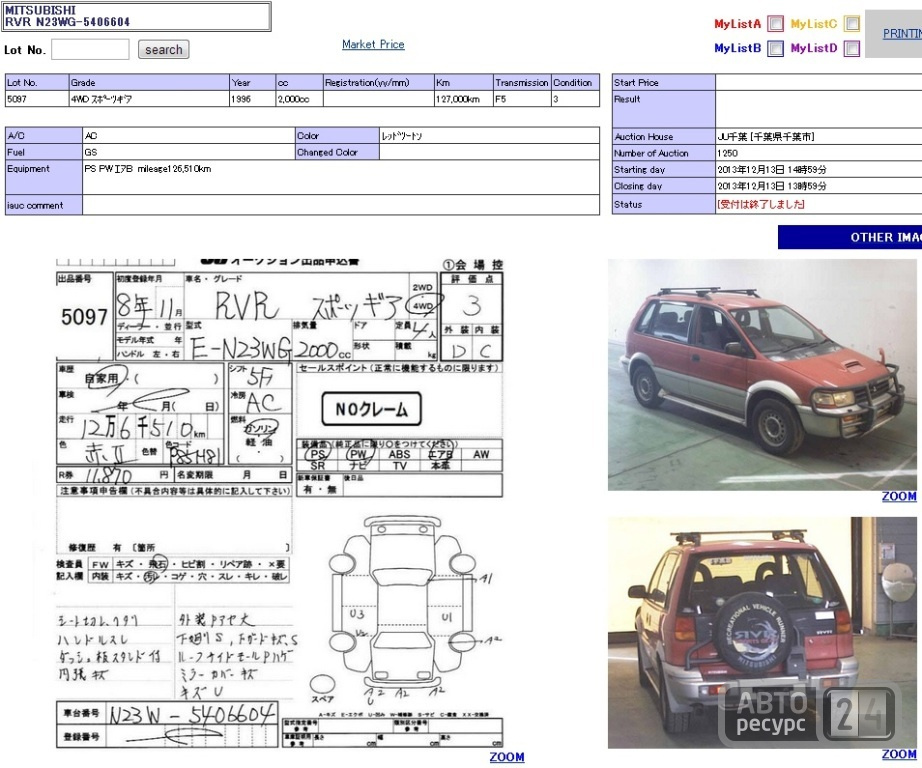The height and width of the screenshot is (768, 922).
Task: Select the Equipment text with mileage126,510km
Action: pyautogui.click(x=148, y=169)
